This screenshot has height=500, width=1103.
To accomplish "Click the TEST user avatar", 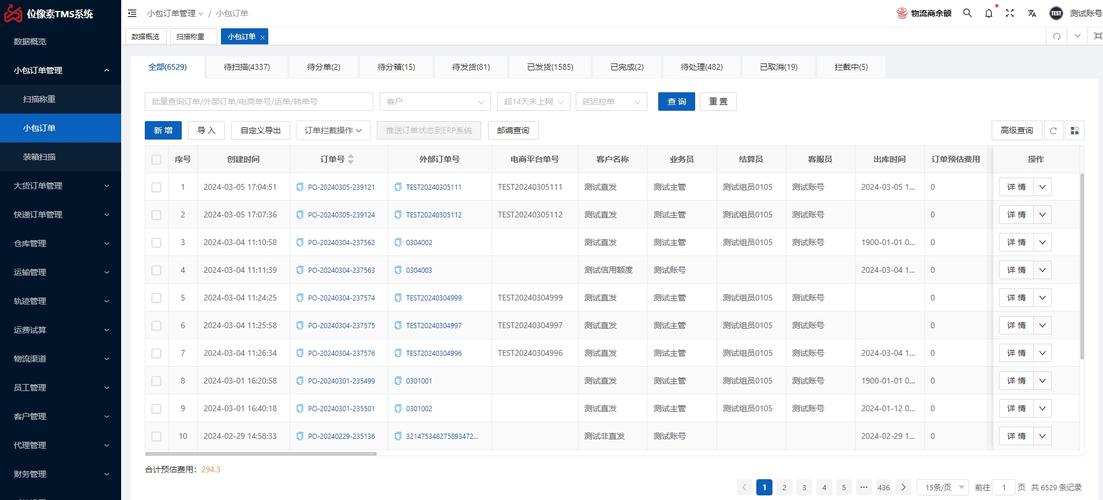I will click(1056, 13).
